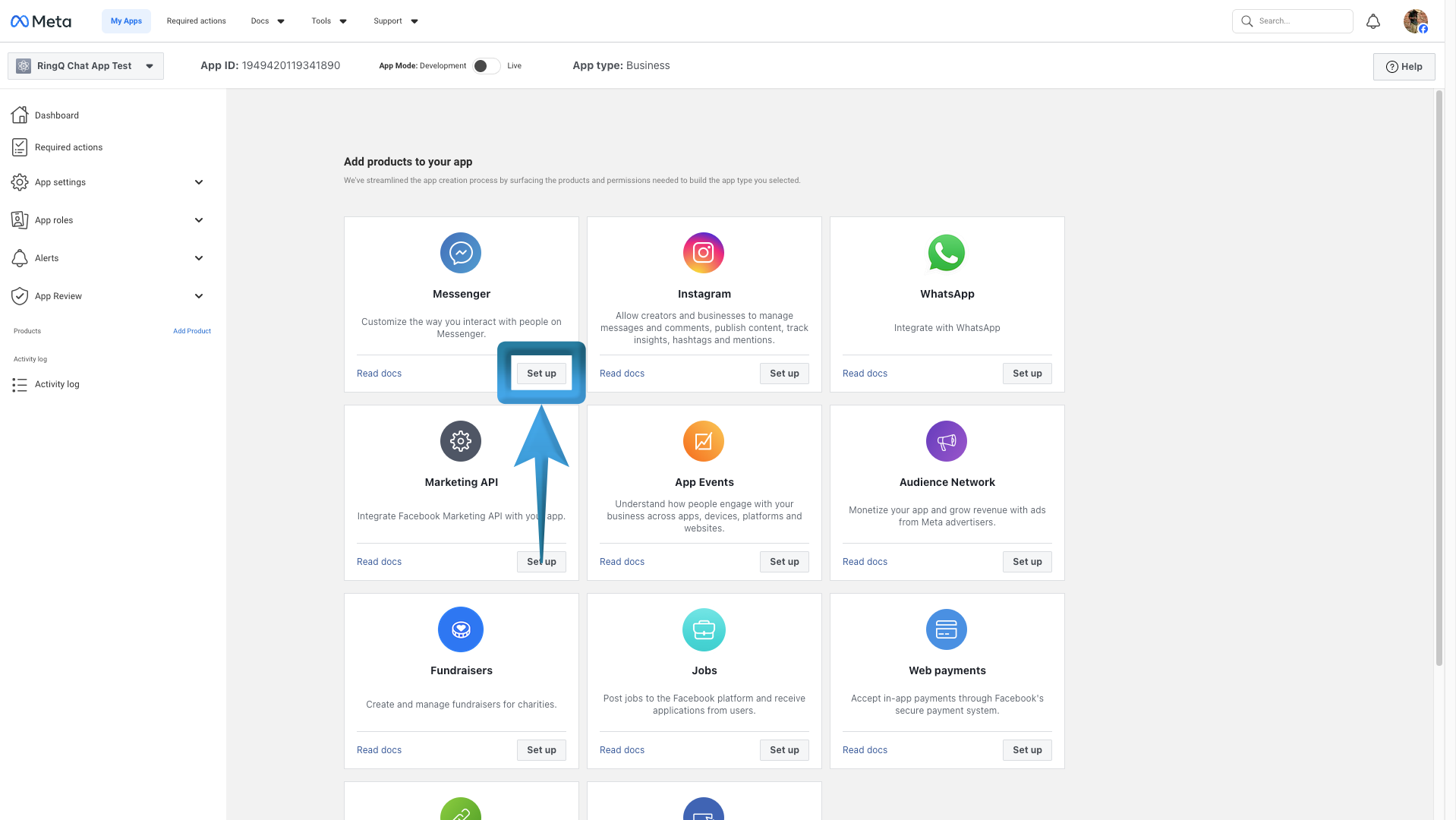Click Set up for Messenger
1456x820 pixels.
(x=541, y=373)
